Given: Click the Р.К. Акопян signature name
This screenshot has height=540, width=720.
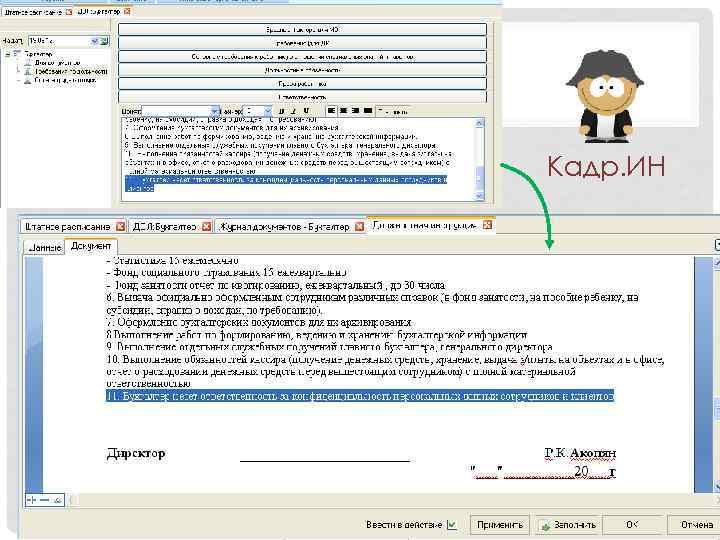Looking at the screenshot, I should click(580, 453).
